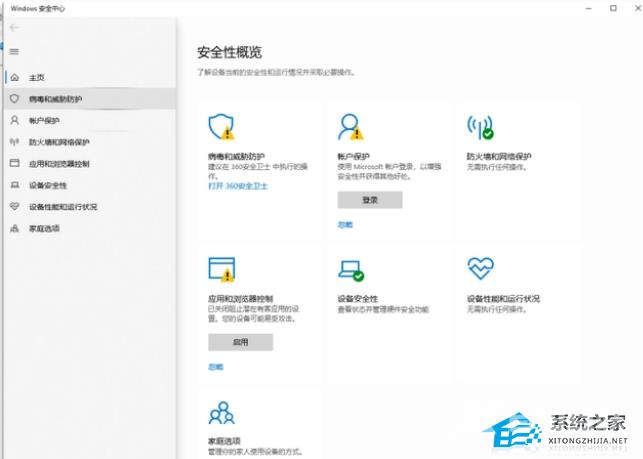This screenshot has height=459, width=643.
Task: Toggle the hamburger navigation menu
Action: tap(14, 52)
